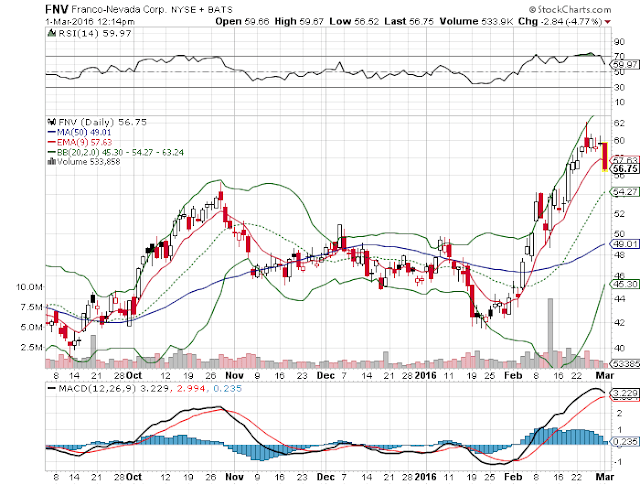The height and width of the screenshot is (485, 640).
Task: Click the 1-Mar-2016 12:14pm date stamp
Action: point(90,22)
